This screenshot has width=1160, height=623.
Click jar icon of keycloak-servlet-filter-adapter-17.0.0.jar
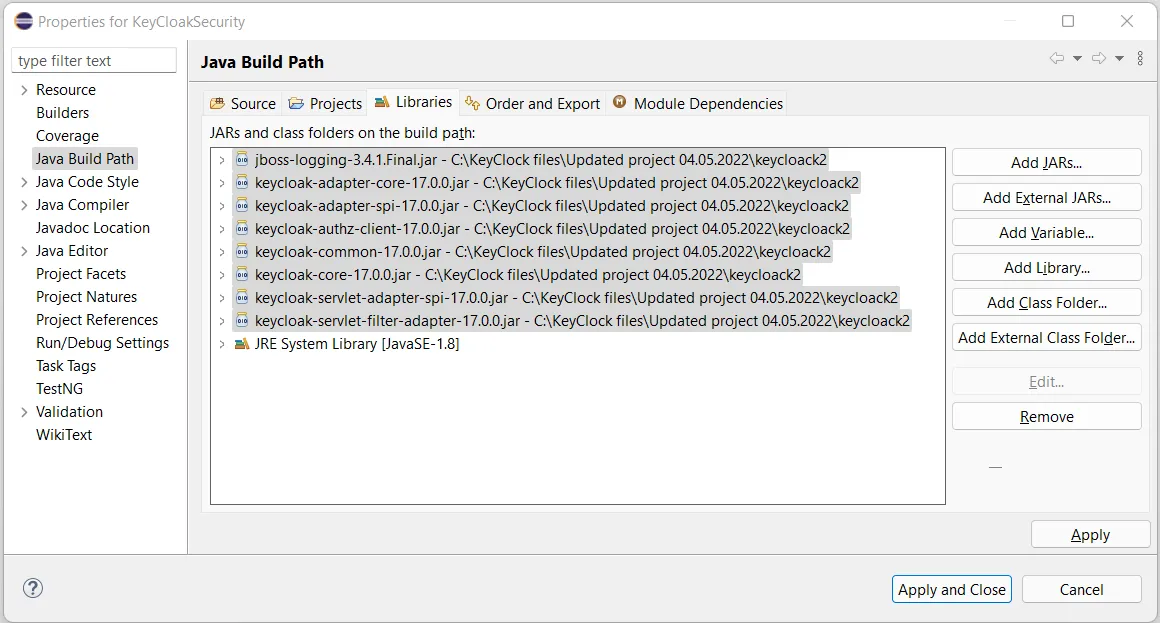pos(242,320)
